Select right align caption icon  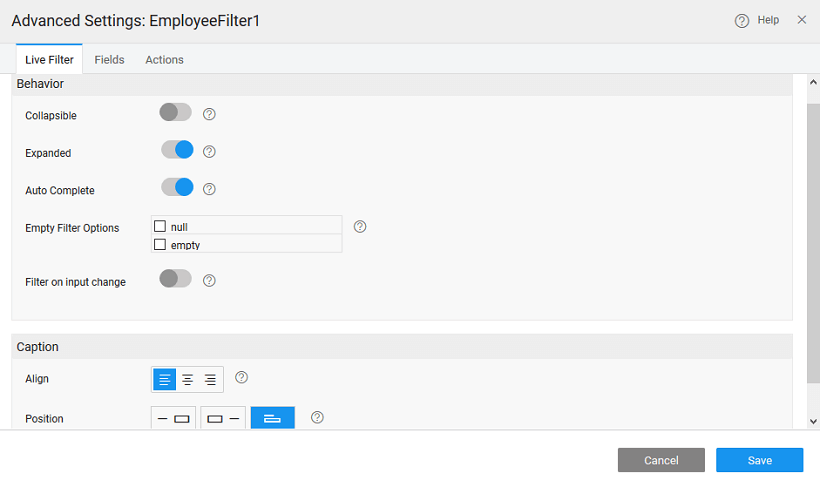click(210, 380)
